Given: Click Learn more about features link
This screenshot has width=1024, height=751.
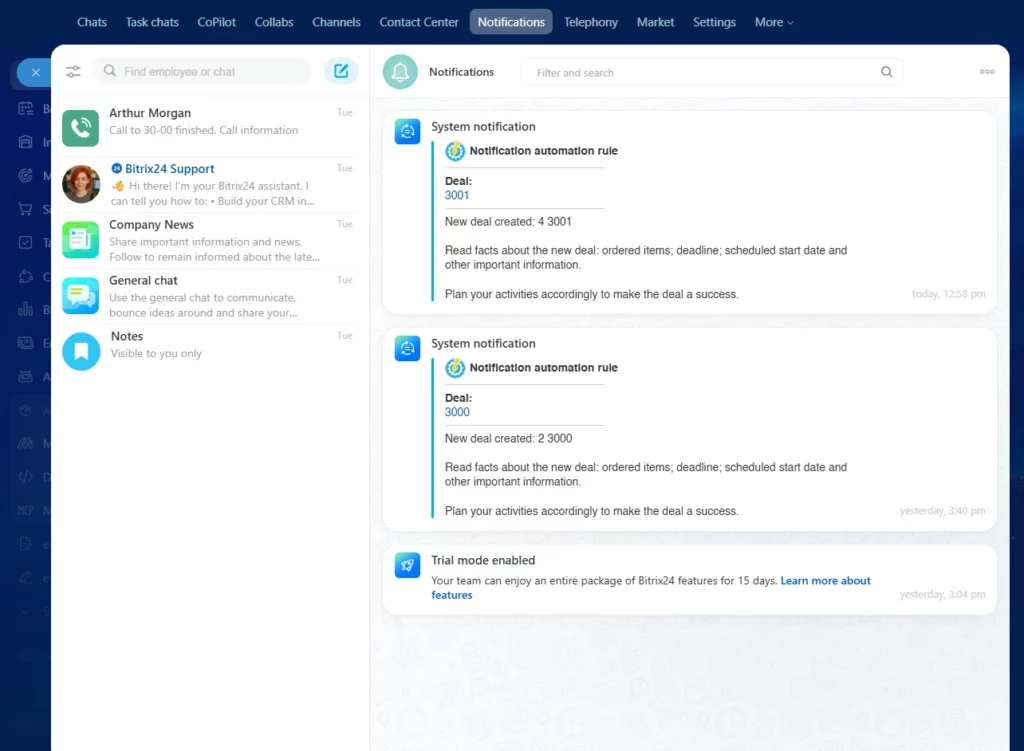Looking at the screenshot, I should coord(825,581).
